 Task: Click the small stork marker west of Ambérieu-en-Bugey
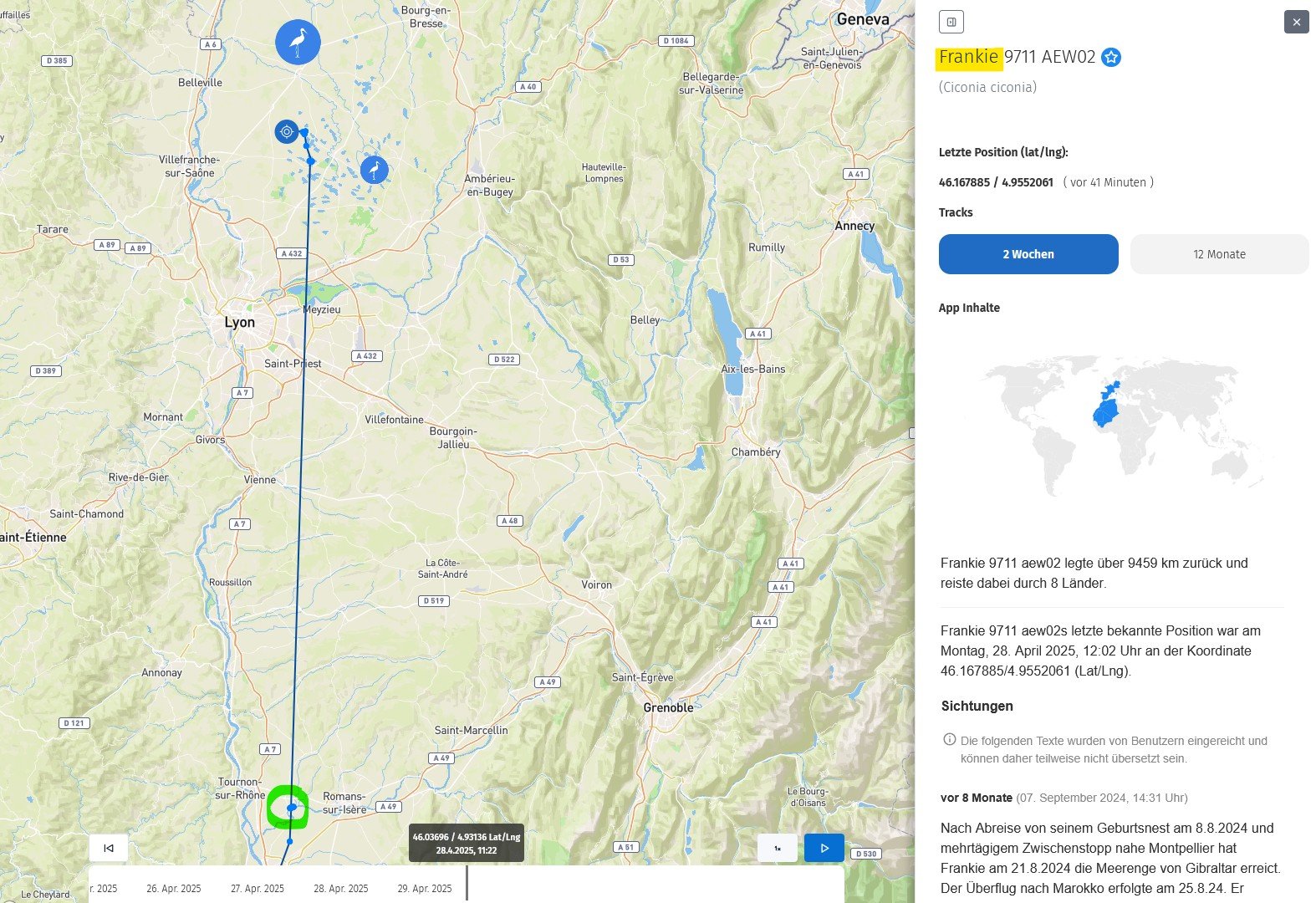[375, 170]
